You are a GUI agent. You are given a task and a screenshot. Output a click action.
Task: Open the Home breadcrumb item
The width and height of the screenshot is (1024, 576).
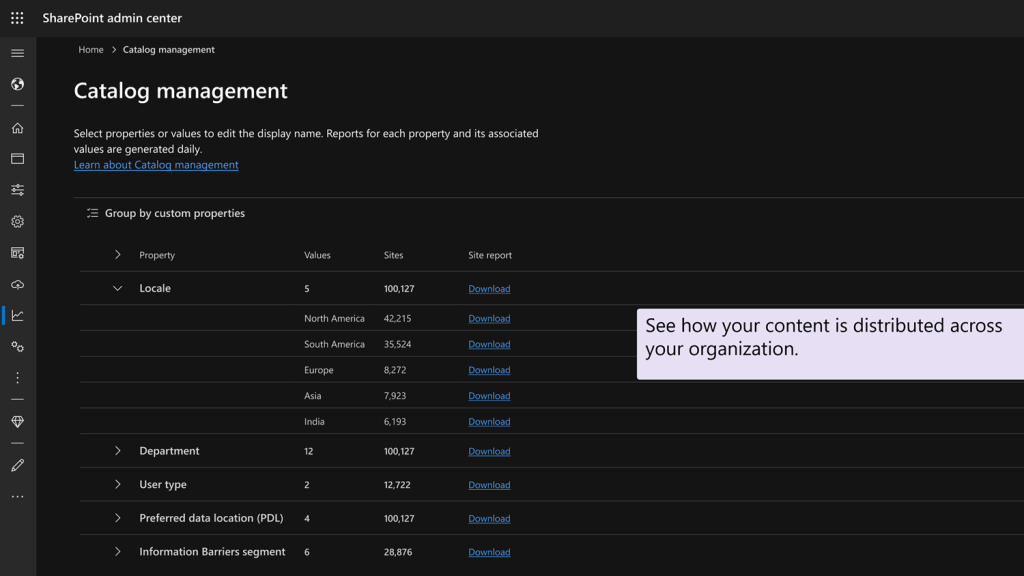pos(90,49)
